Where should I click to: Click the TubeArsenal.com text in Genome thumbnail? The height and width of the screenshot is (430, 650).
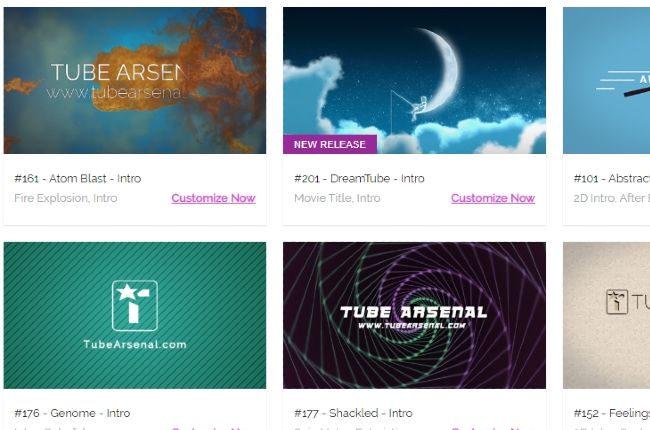135,345
